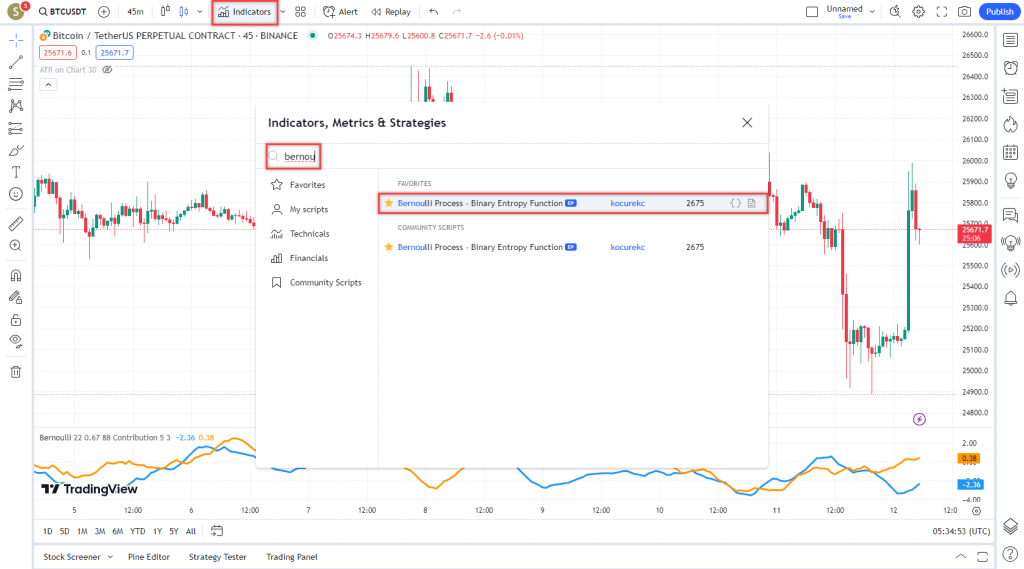Remove drawings with trash icon
The image size is (1024, 569).
[x=16, y=372]
